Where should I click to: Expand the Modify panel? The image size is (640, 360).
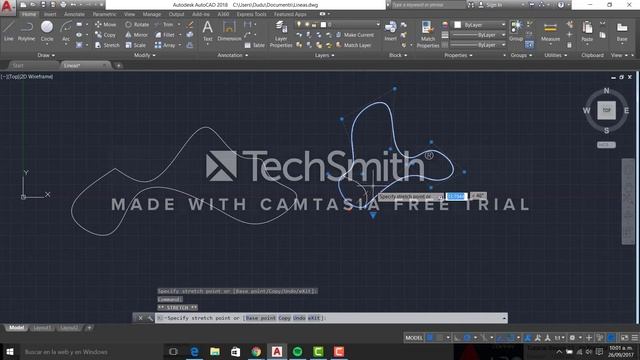144,55
